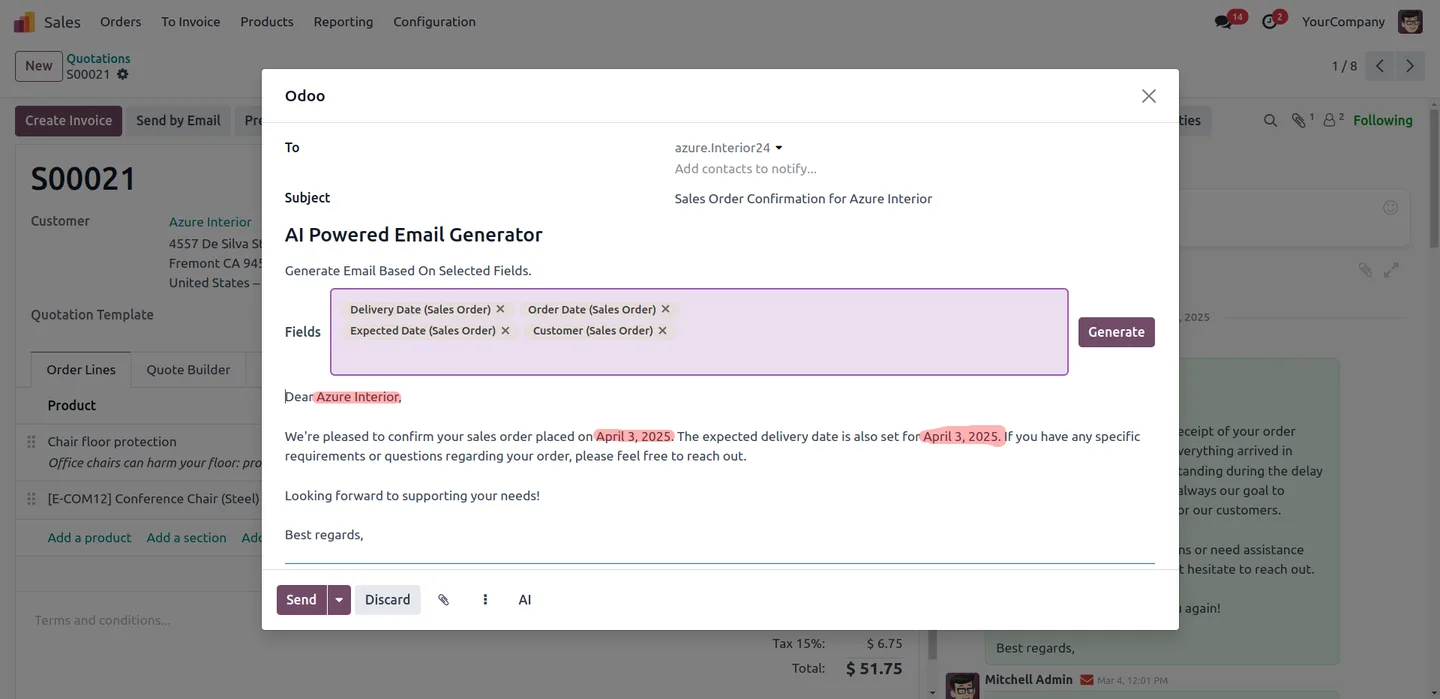Click the Sales app title
The image size is (1440, 699).
(62, 22)
